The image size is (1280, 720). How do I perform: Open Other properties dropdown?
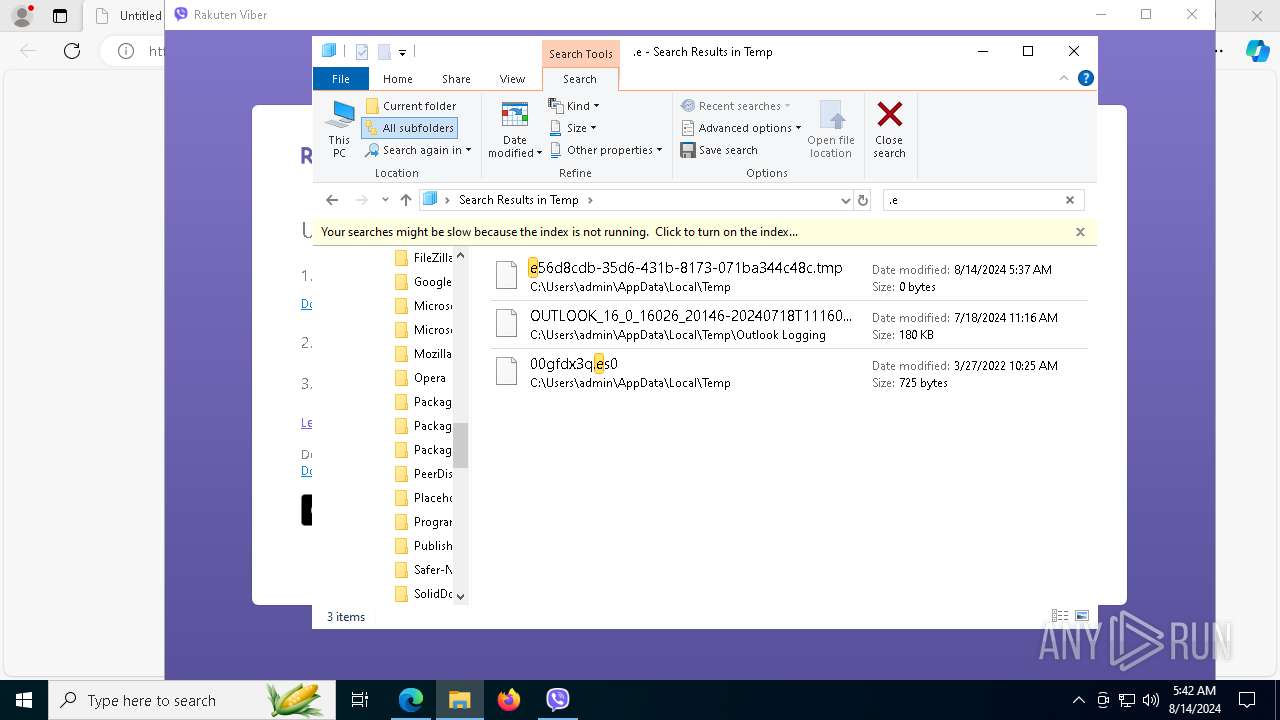point(606,150)
